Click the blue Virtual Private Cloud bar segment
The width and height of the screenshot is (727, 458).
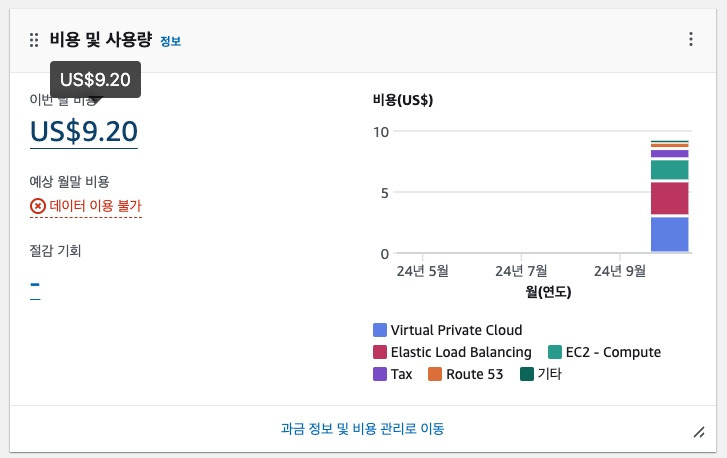670,235
